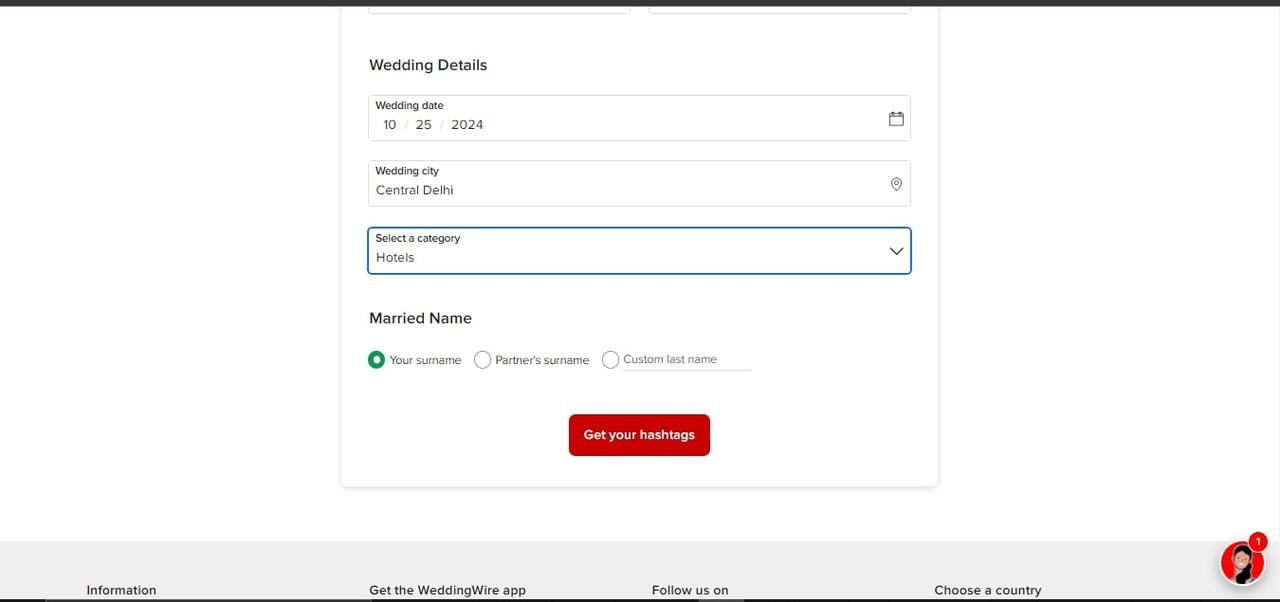Click the Get the WeddingWire app heading
The height and width of the screenshot is (602, 1280).
coord(447,590)
